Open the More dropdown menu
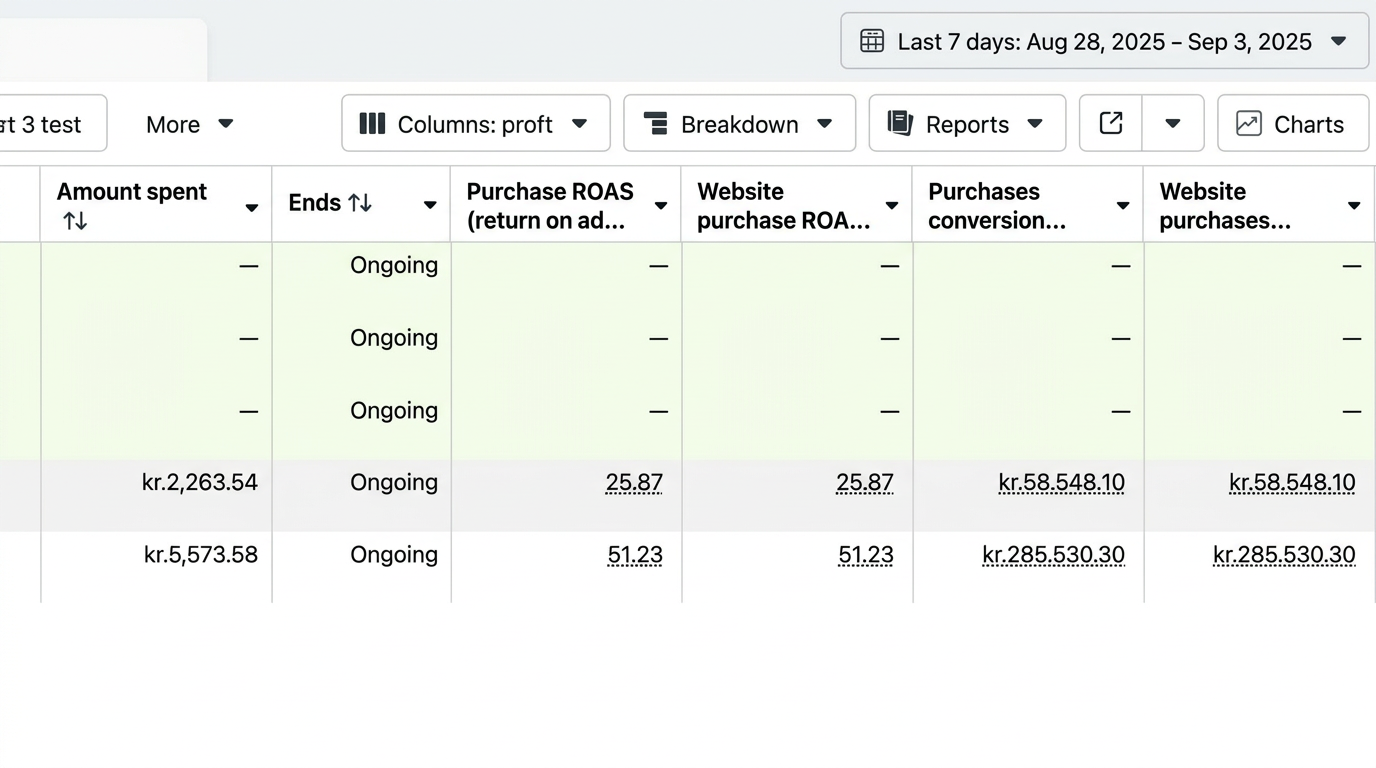Image resolution: width=1376 pixels, height=768 pixels. 189,124
